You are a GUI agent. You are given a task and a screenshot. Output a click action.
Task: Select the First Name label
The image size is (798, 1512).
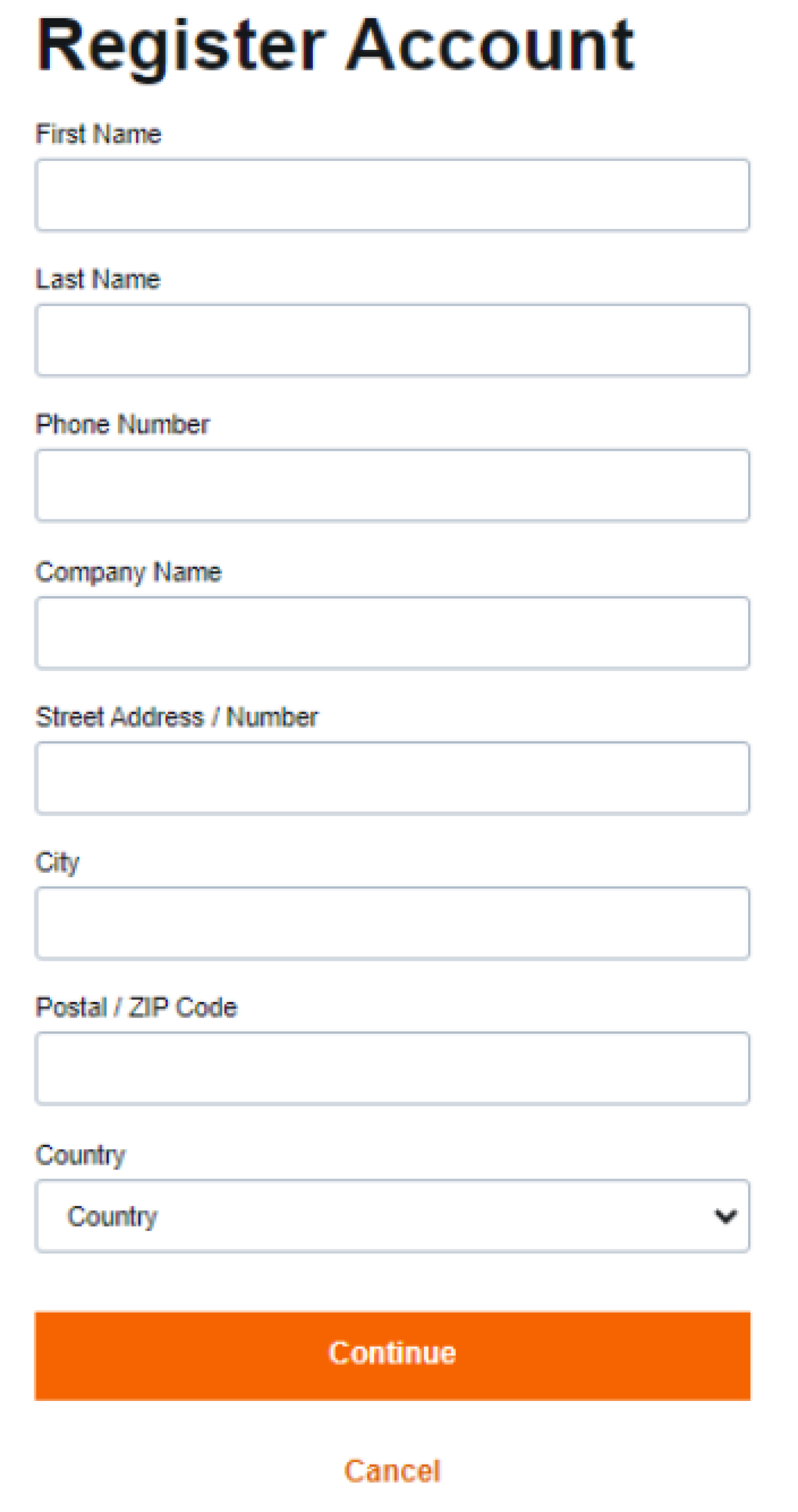point(98,133)
